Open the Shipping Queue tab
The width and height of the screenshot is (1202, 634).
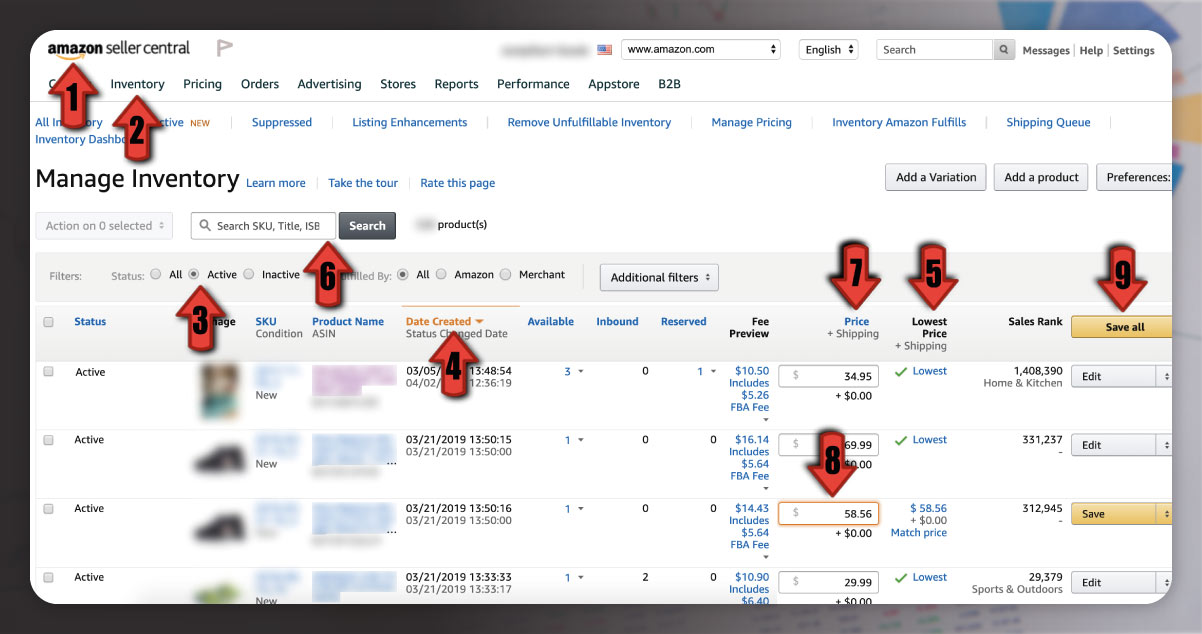(1048, 122)
